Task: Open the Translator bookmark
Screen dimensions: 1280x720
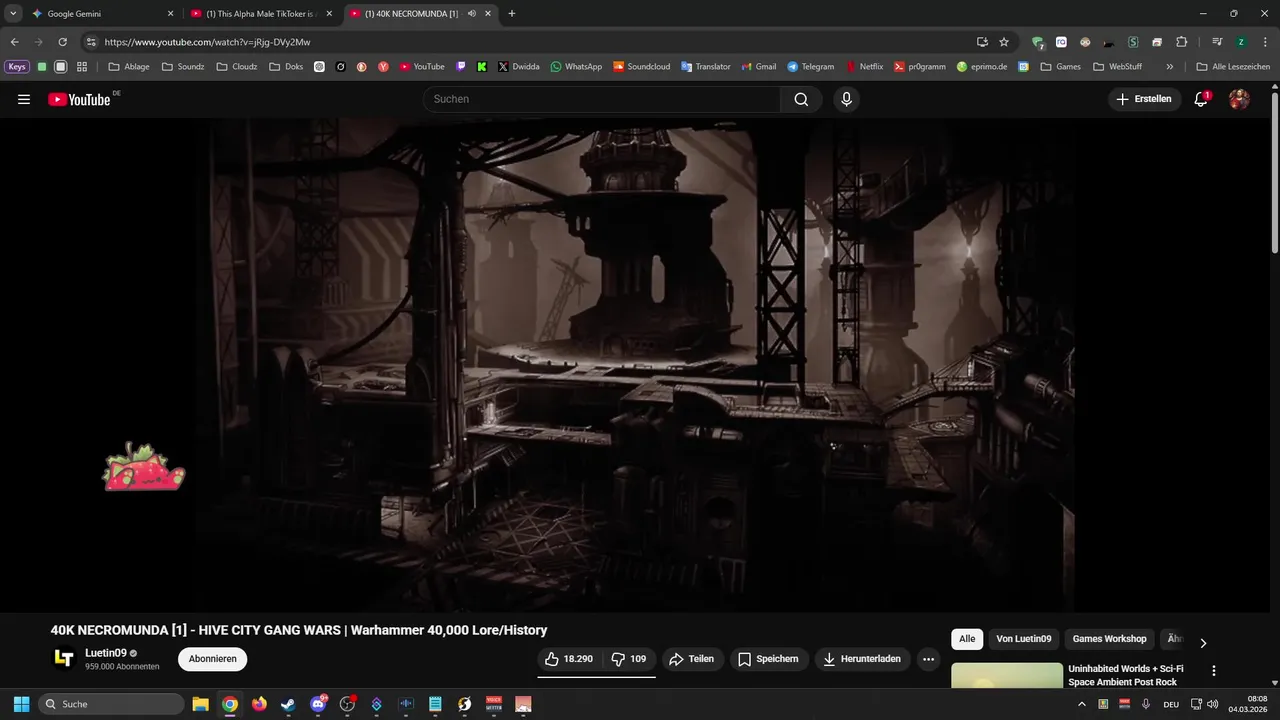Action: pyautogui.click(x=706, y=67)
